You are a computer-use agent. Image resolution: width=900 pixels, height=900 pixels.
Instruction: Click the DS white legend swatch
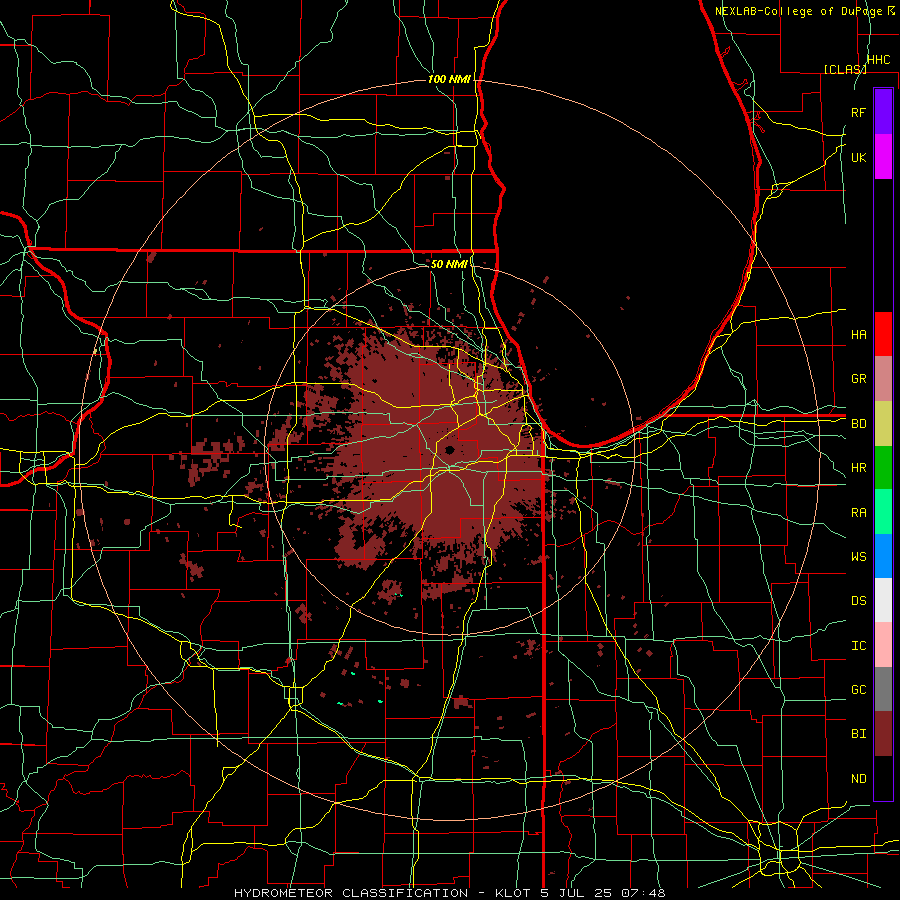coord(883,600)
